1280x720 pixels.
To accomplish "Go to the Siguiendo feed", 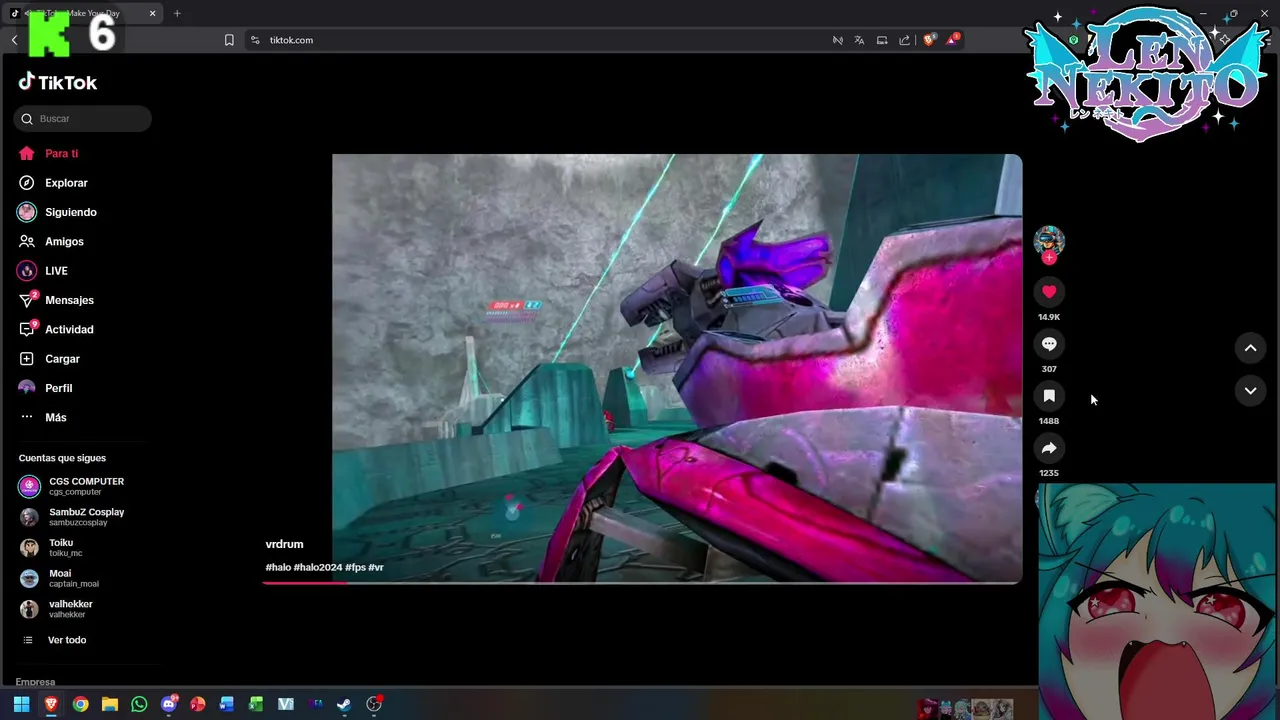I will [x=57, y=212].
